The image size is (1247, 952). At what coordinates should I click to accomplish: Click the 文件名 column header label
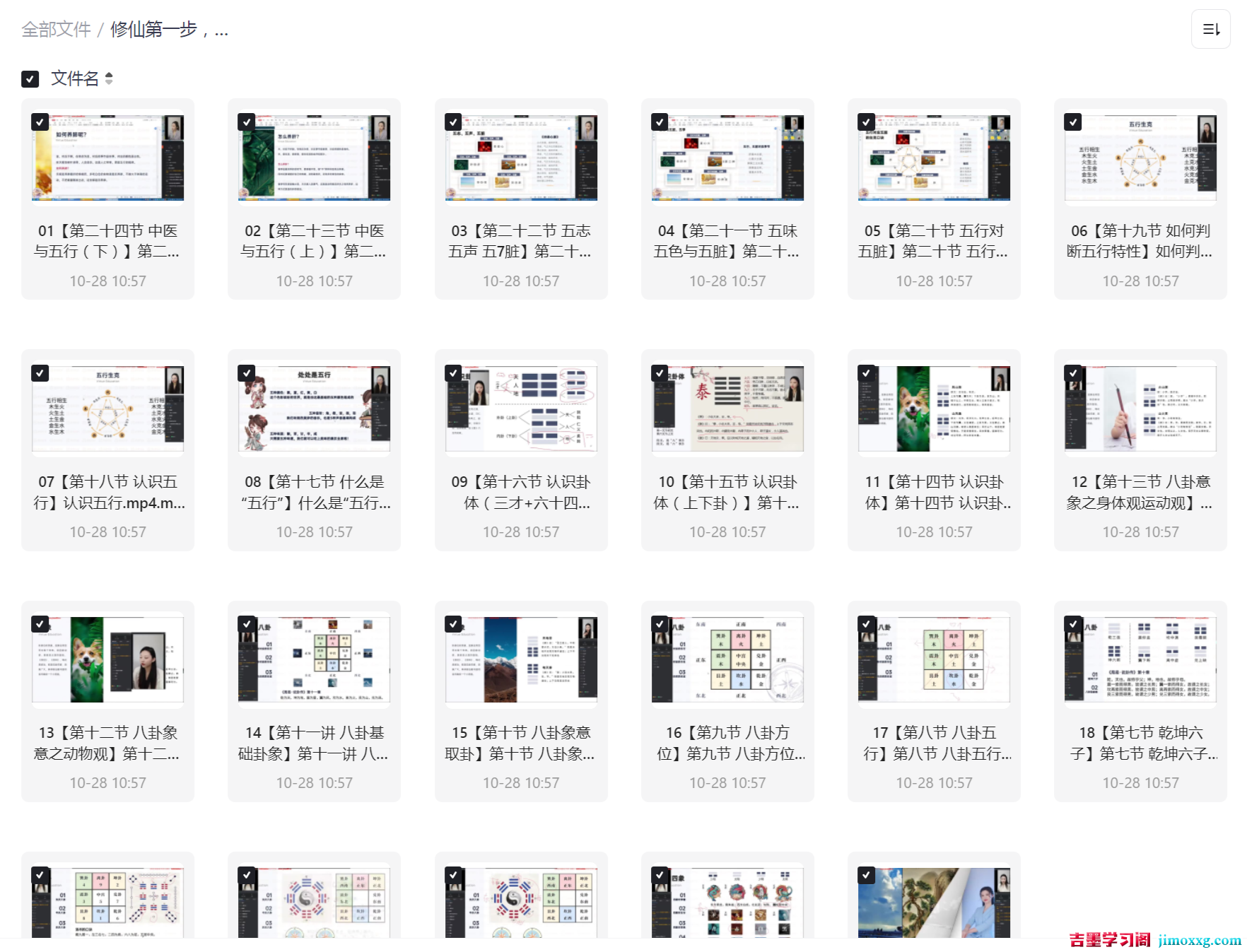pyautogui.click(x=74, y=78)
